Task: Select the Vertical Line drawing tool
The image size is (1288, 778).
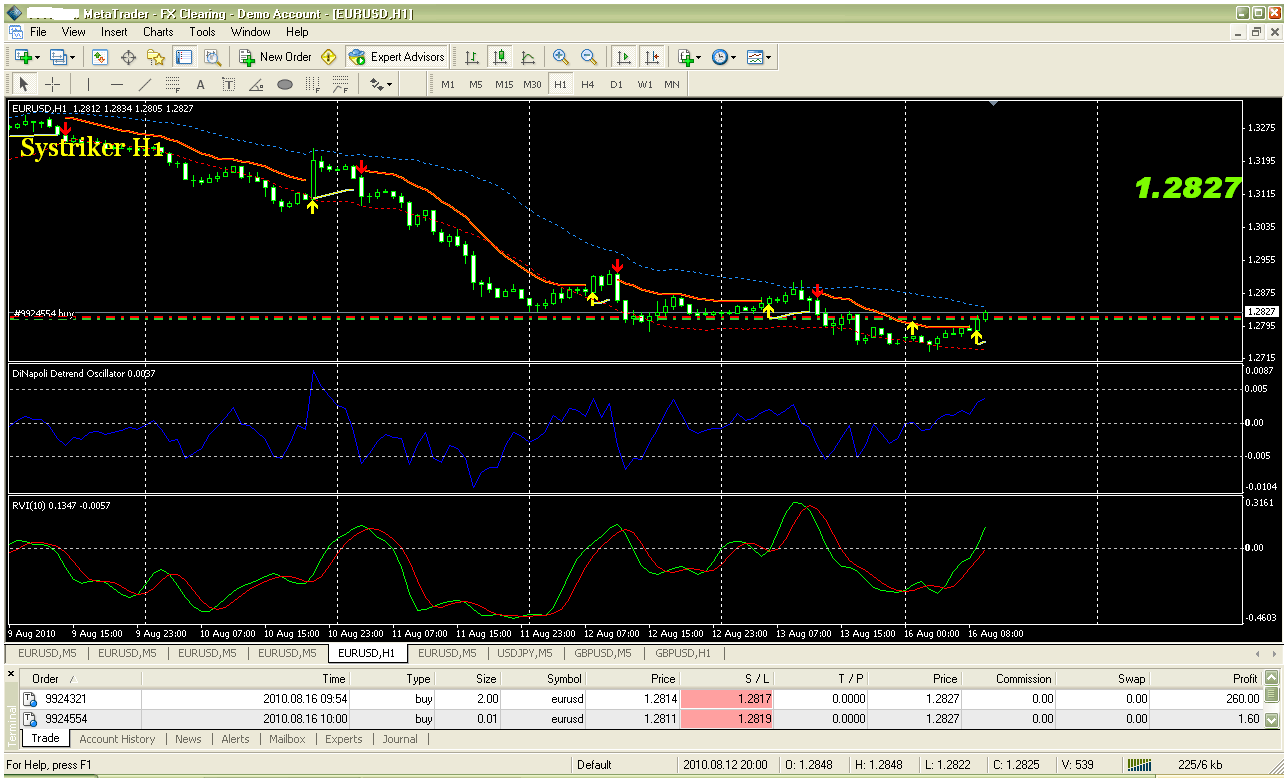Action: (88, 84)
